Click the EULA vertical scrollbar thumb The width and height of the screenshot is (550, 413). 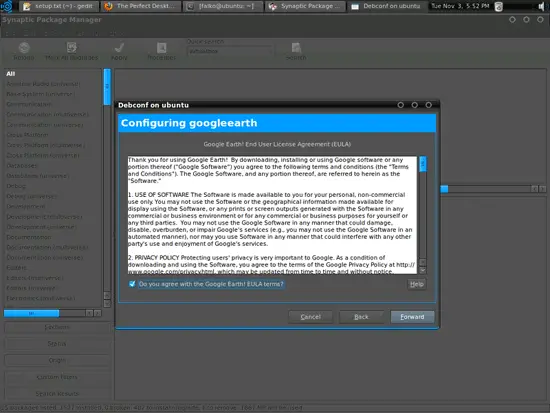coord(423,164)
